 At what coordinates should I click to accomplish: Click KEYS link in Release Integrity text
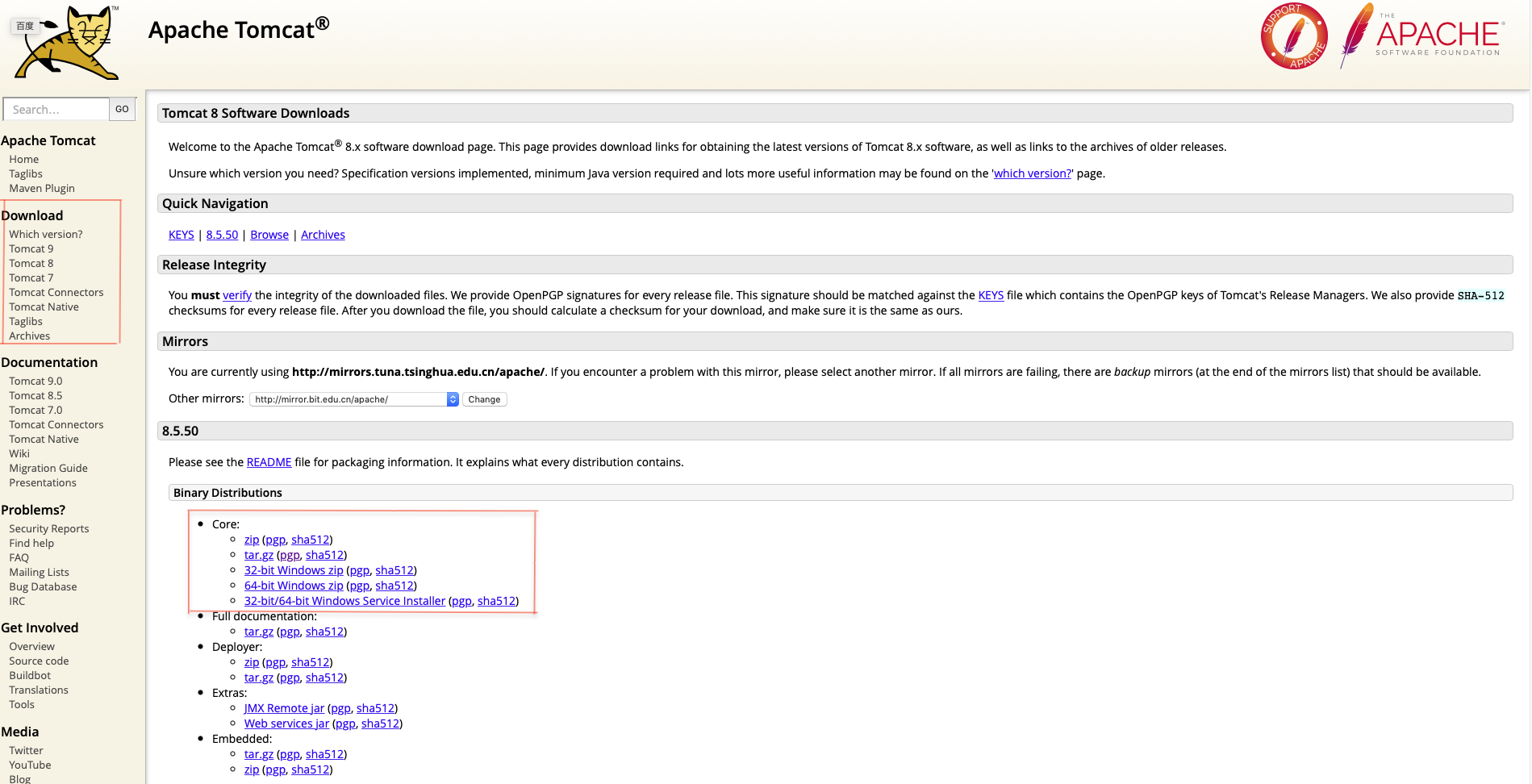point(991,295)
